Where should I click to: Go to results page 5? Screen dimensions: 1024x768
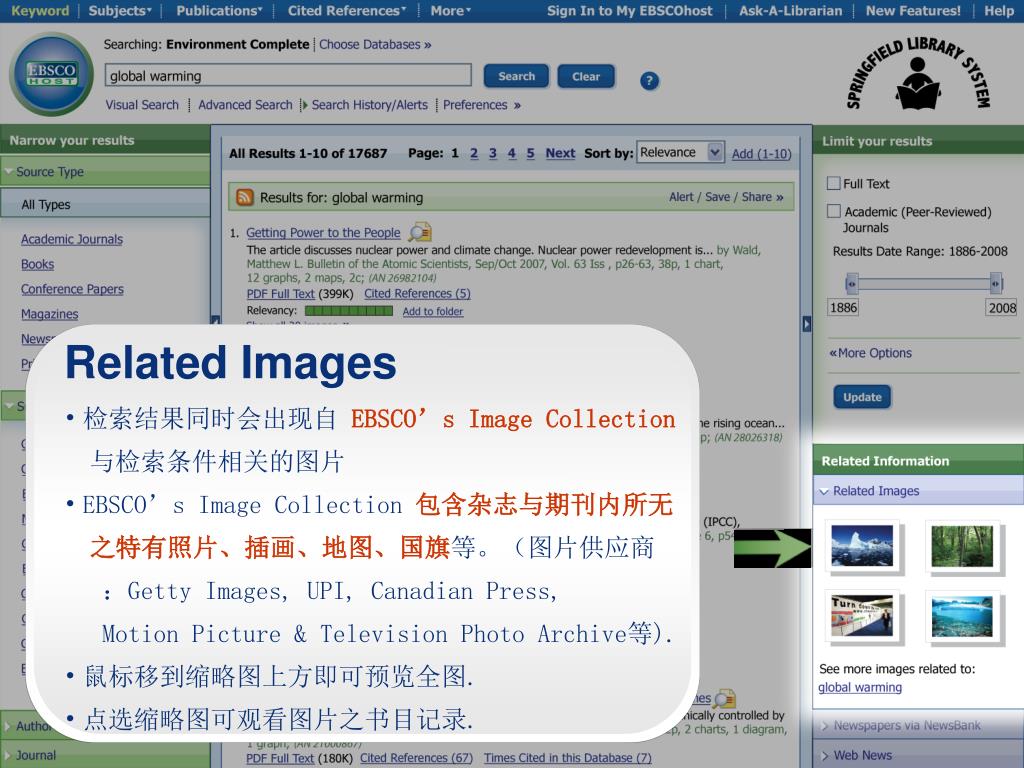tap(530, 153)
